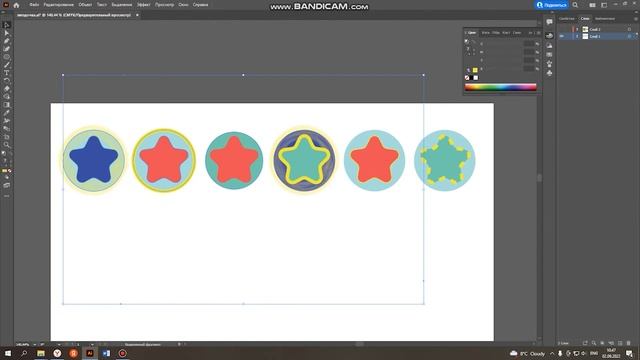
Task: Open Yandex browser from taskbar
Action: click(x=57, y=353)
